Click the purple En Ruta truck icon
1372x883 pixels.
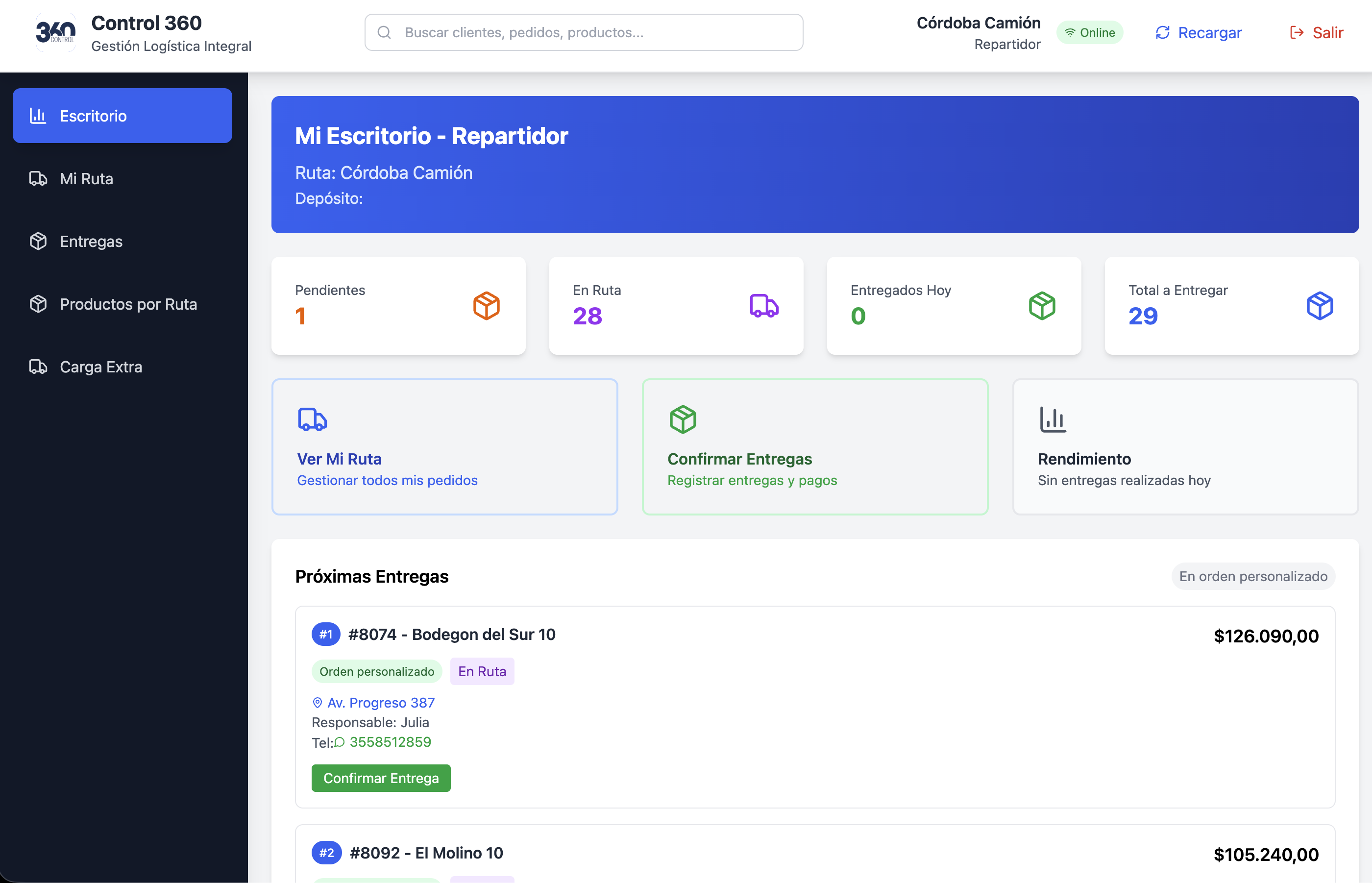[x=764, y=306]
